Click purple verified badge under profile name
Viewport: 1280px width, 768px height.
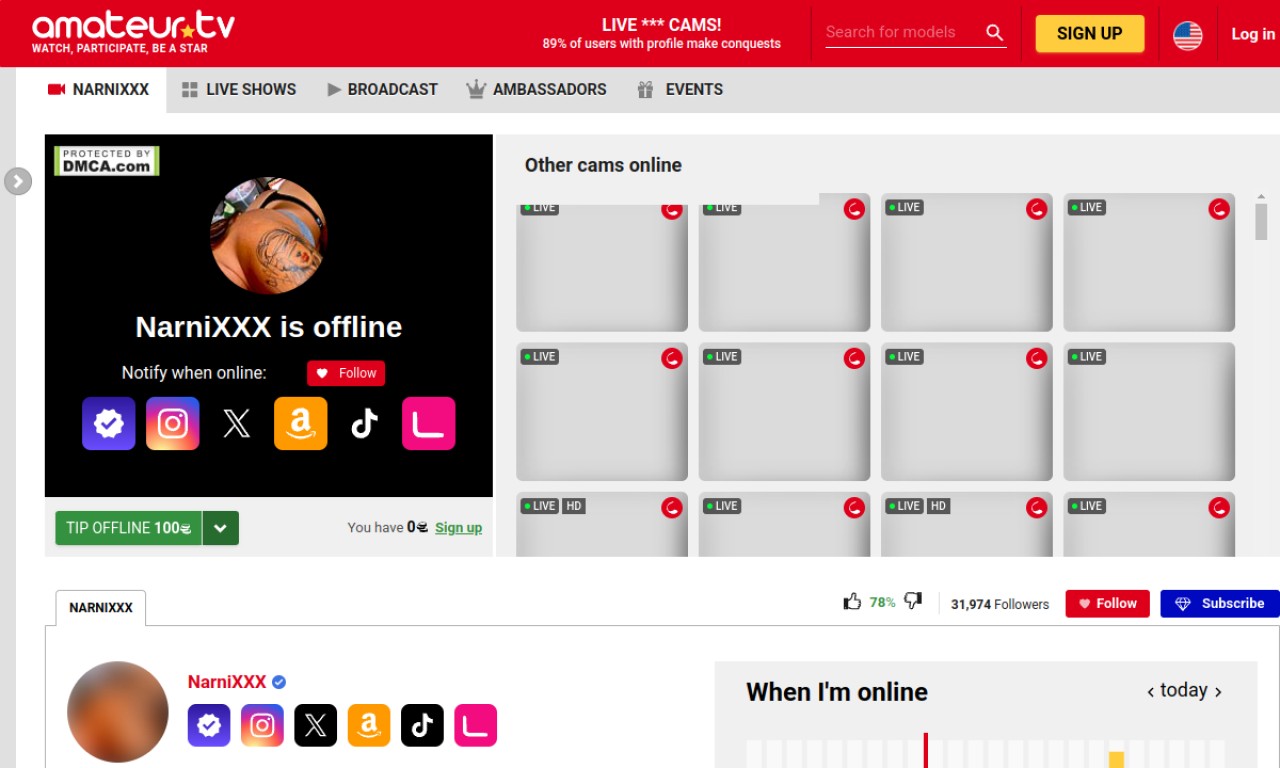(209, 725)
